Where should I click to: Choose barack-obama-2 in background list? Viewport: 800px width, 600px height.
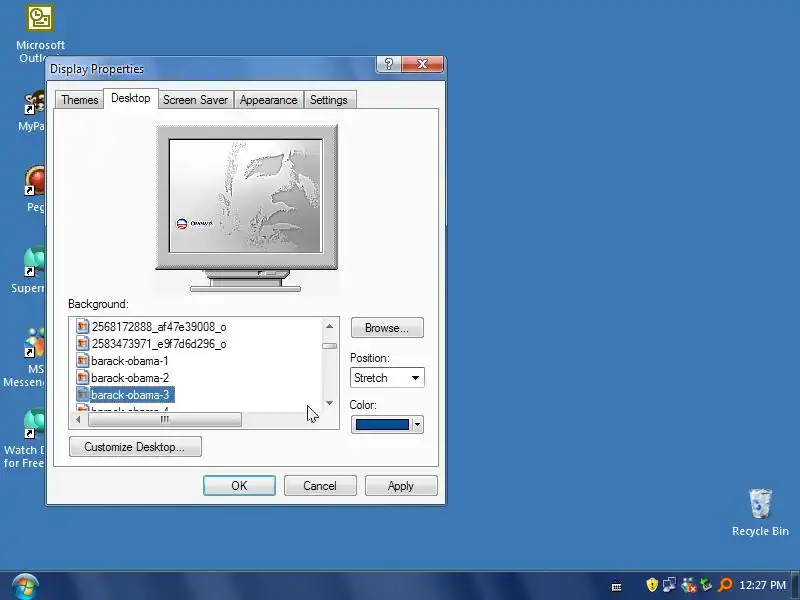pos(130,378)
